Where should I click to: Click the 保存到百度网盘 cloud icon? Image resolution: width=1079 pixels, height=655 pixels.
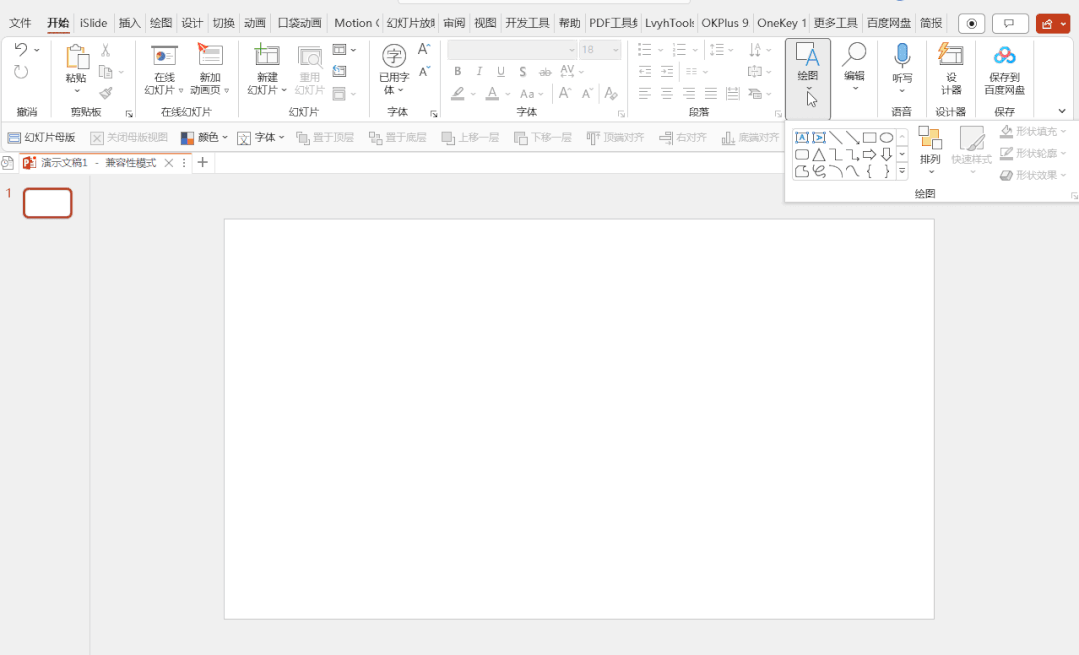click(x=1005, y=56)
